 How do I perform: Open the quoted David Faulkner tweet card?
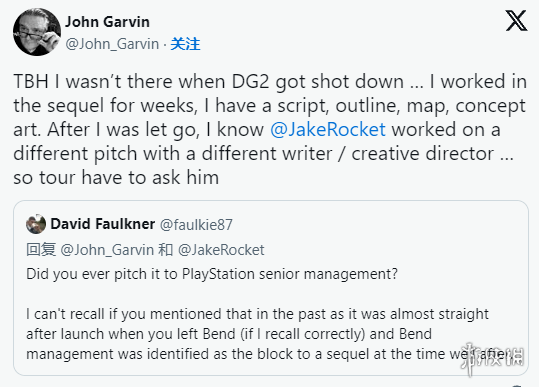[x=271, y=288]
